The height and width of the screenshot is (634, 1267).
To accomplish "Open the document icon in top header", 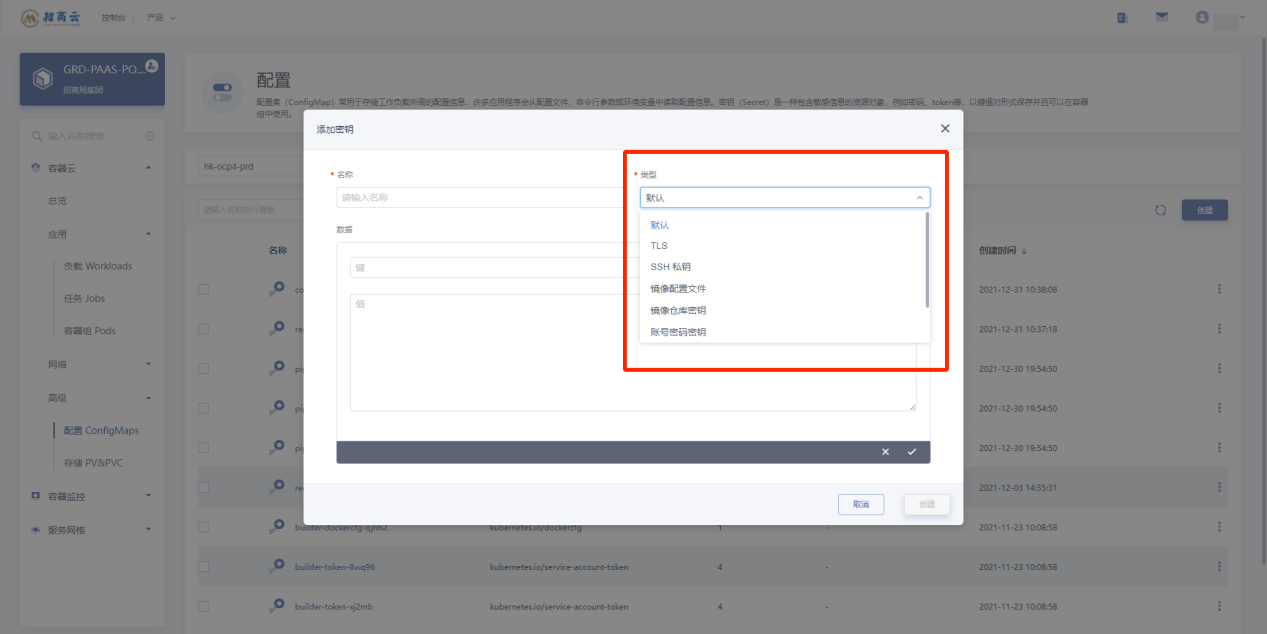I will tap(1122, 17).
